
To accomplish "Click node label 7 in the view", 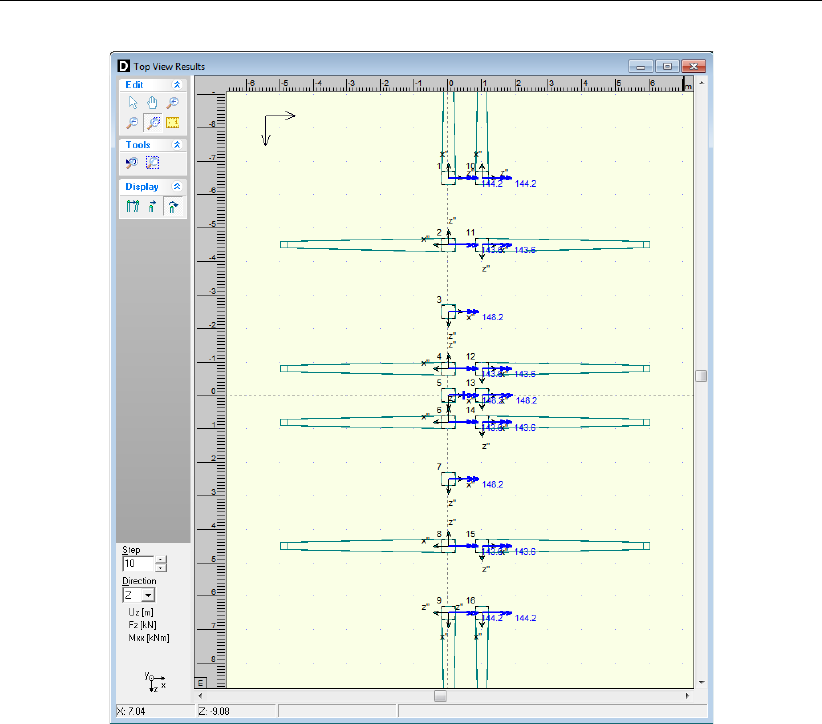I will (x=439, y=467).
